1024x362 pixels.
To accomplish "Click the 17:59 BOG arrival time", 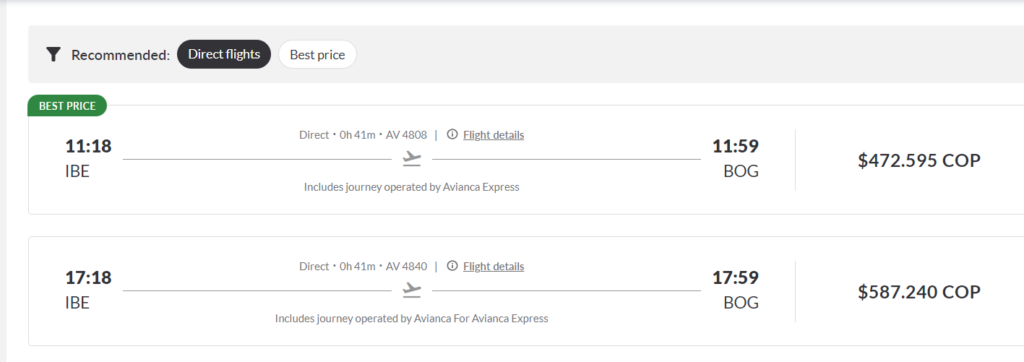I will [x=735, y=278].
